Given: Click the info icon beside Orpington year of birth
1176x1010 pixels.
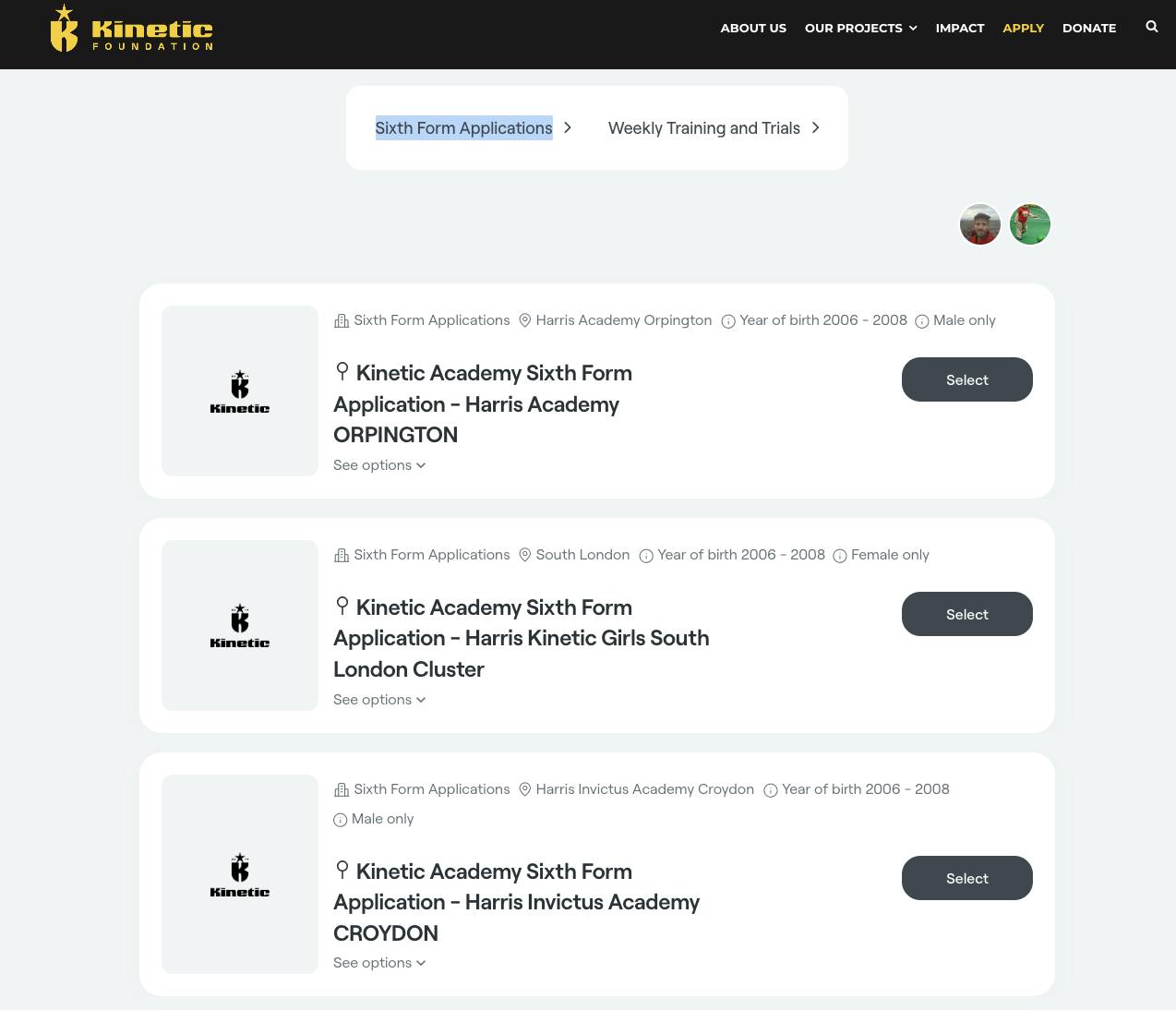Looking at the screenshot, I should tap(728, 321).
